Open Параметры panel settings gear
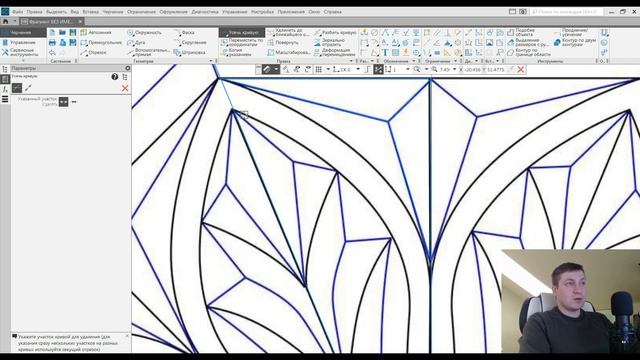 128,68
